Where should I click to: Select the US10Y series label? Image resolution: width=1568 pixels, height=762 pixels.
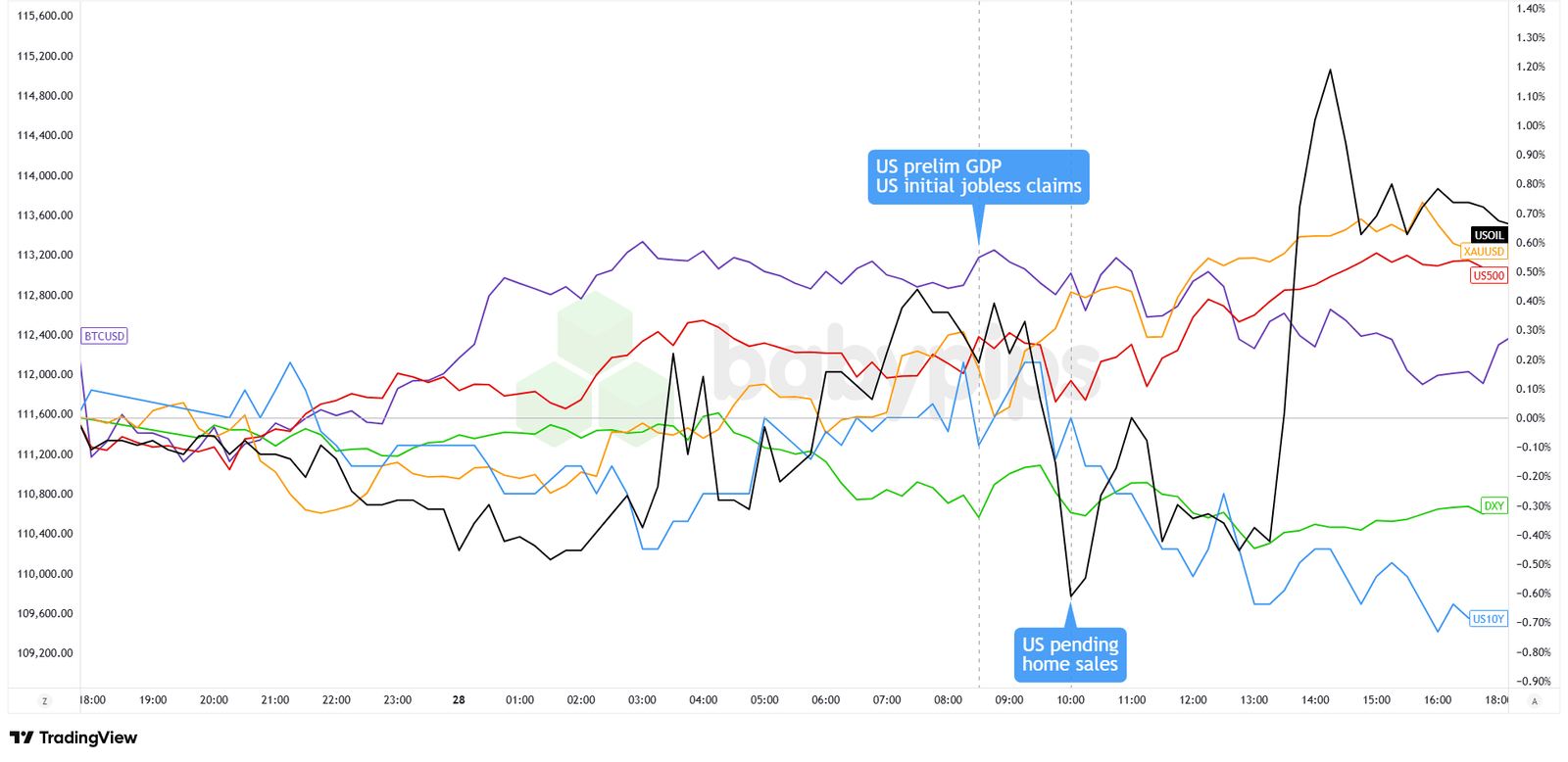(x=1489, y=618)
